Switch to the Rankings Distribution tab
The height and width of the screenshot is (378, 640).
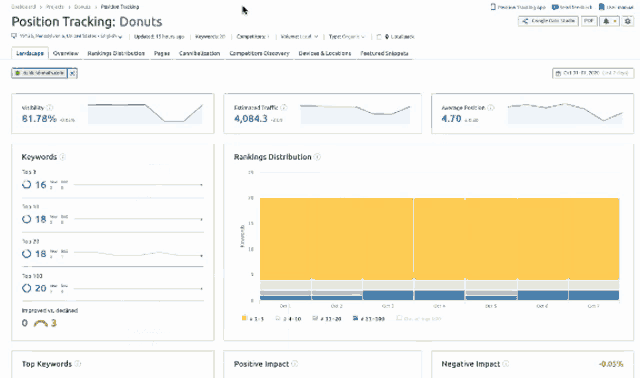[x=116, y=53]
